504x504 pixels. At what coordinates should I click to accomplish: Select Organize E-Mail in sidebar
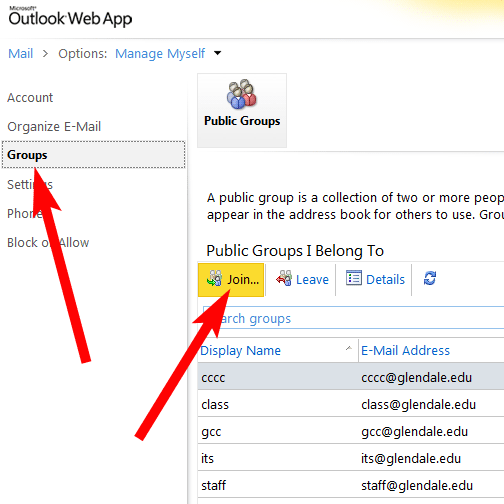click(54, 127)
